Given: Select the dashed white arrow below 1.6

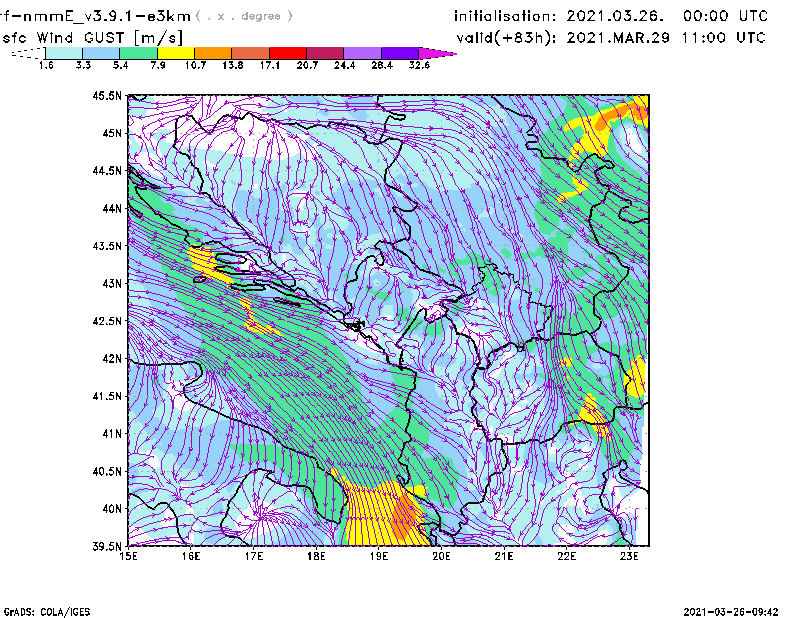Looking at the screenshot, I should tap(28, 53).
